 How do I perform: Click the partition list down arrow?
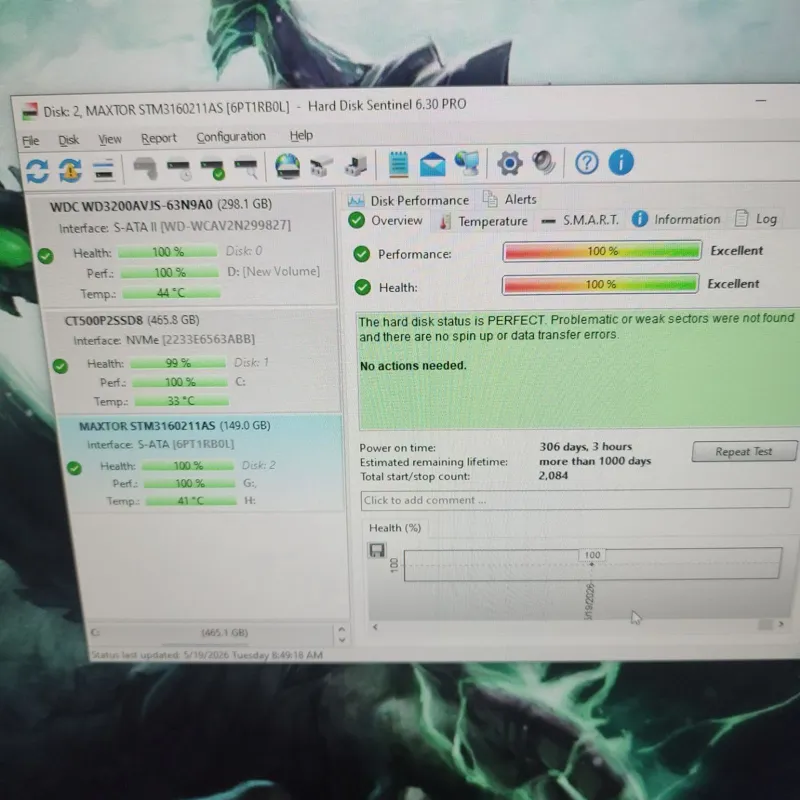tap(342, 640)
